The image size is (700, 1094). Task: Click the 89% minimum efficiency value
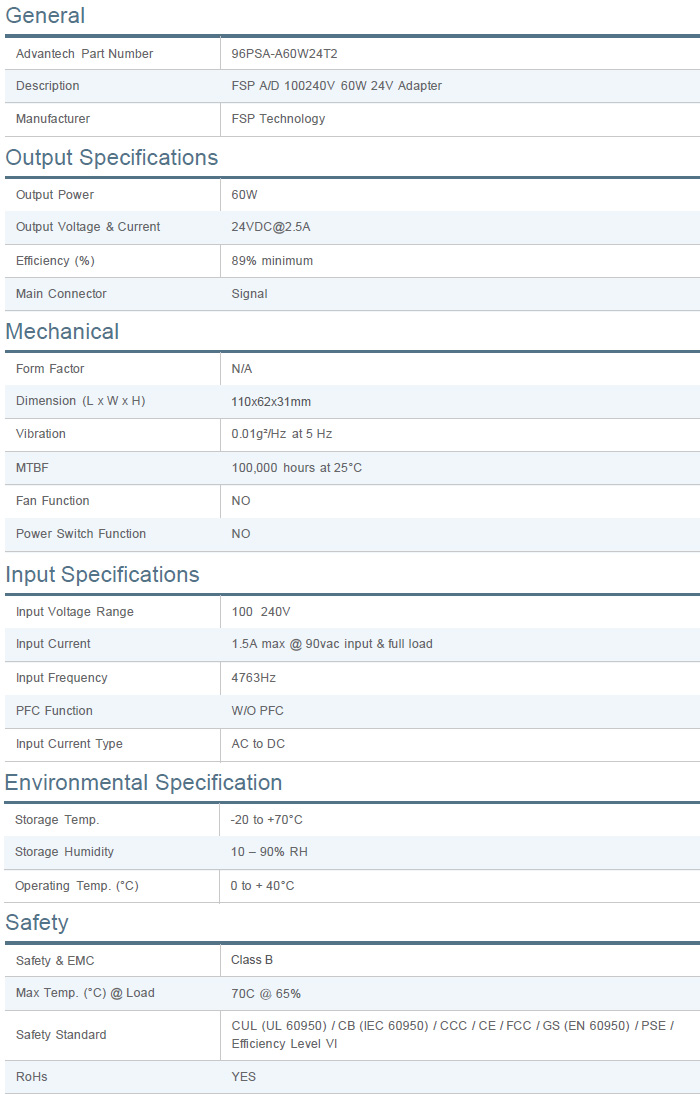click(272, 261)
